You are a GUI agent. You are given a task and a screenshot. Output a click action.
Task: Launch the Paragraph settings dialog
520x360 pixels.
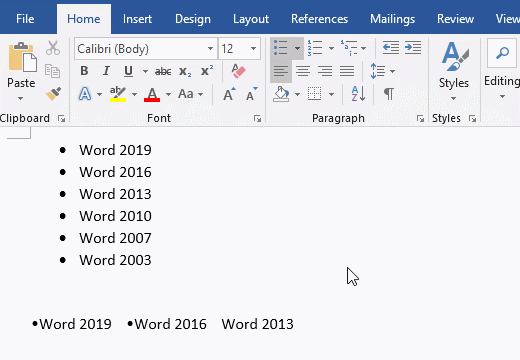pyautogui.click(x=420, y=118)
